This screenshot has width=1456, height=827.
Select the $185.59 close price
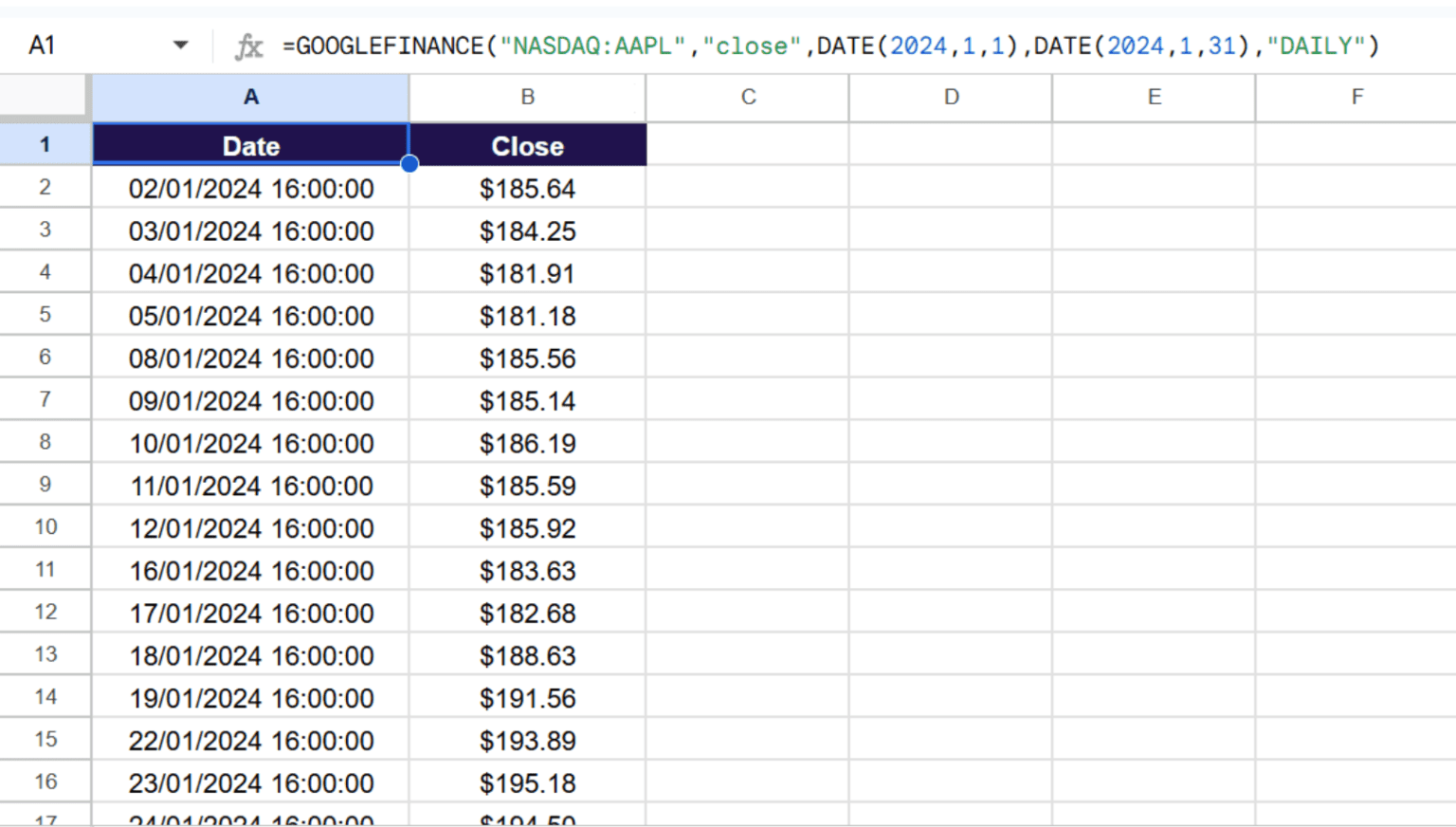[527, 486]
